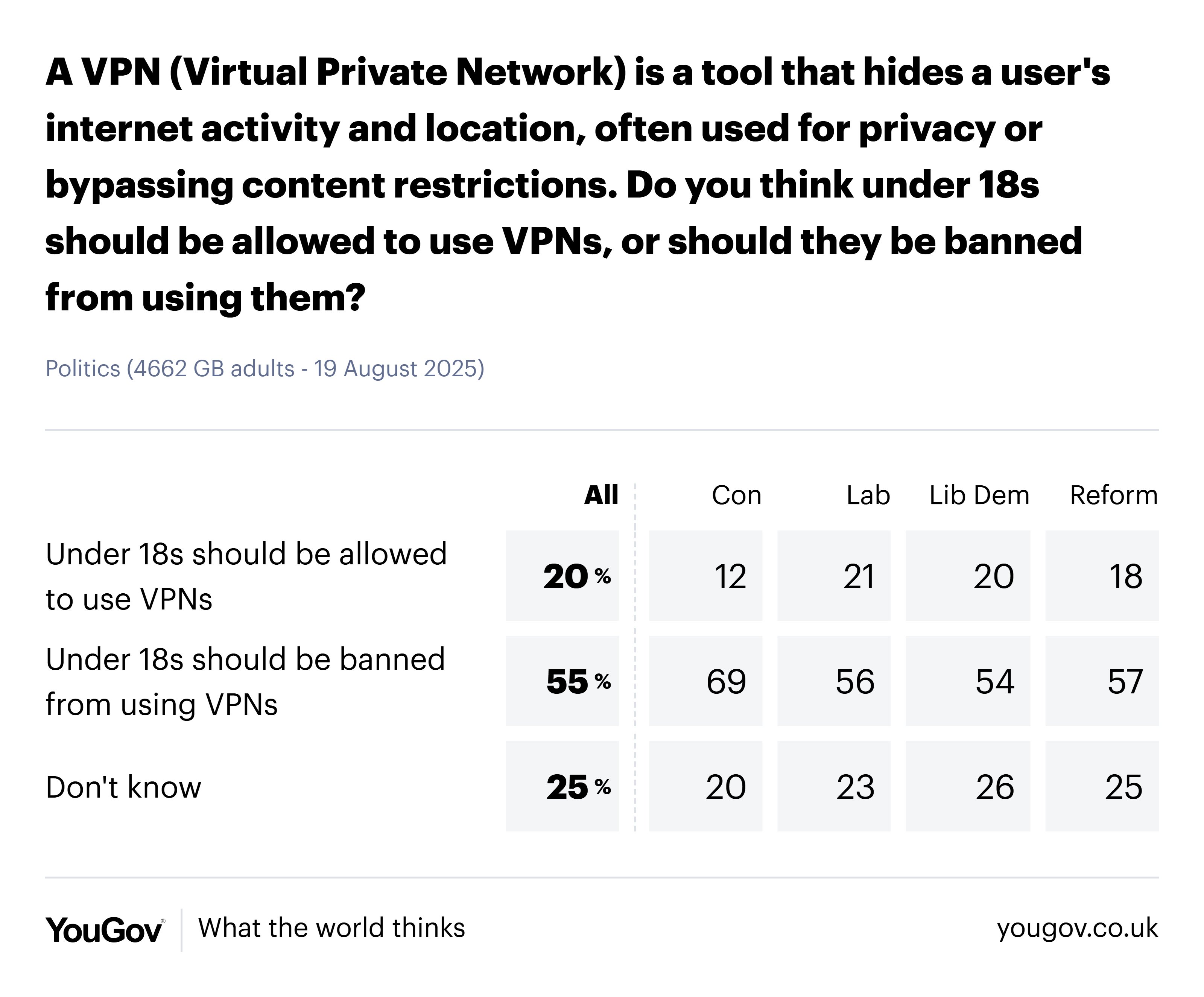
Task: Click the 20% cell in the All column
Action: tap(562, 576)
